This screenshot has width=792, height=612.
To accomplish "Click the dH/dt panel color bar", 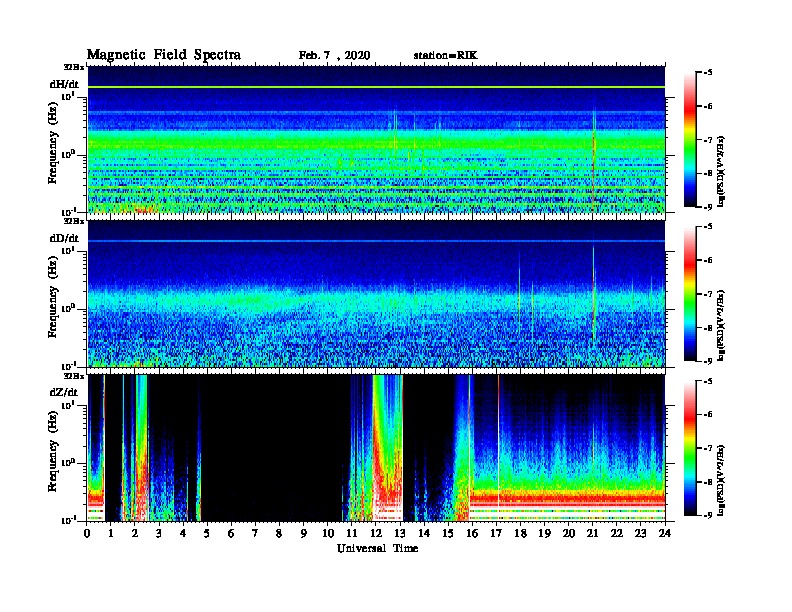I will (690, 139).
